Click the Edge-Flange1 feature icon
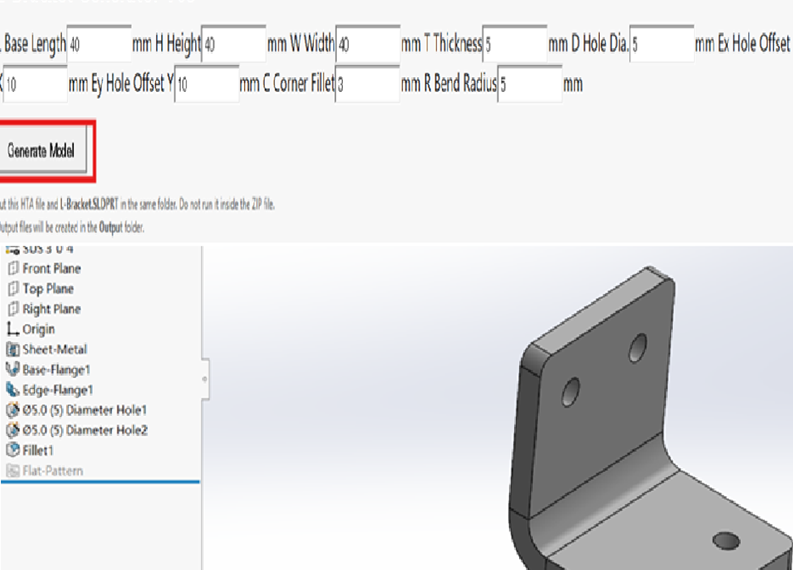 pyautogui.click(x=13, y=389)
